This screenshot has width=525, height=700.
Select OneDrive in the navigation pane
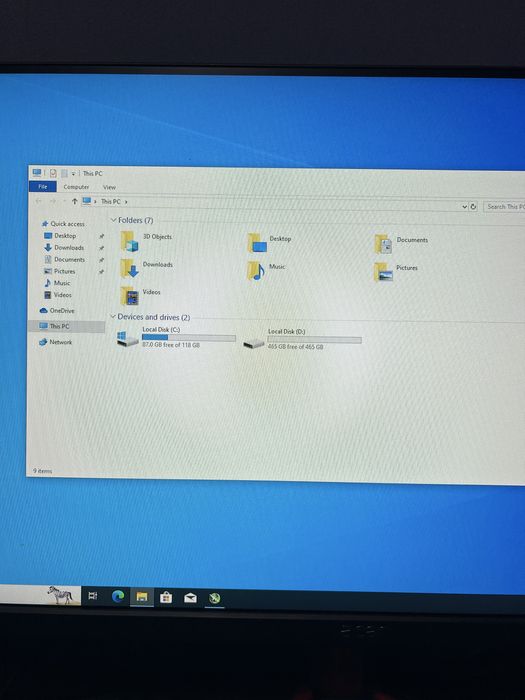coord(62,310)
